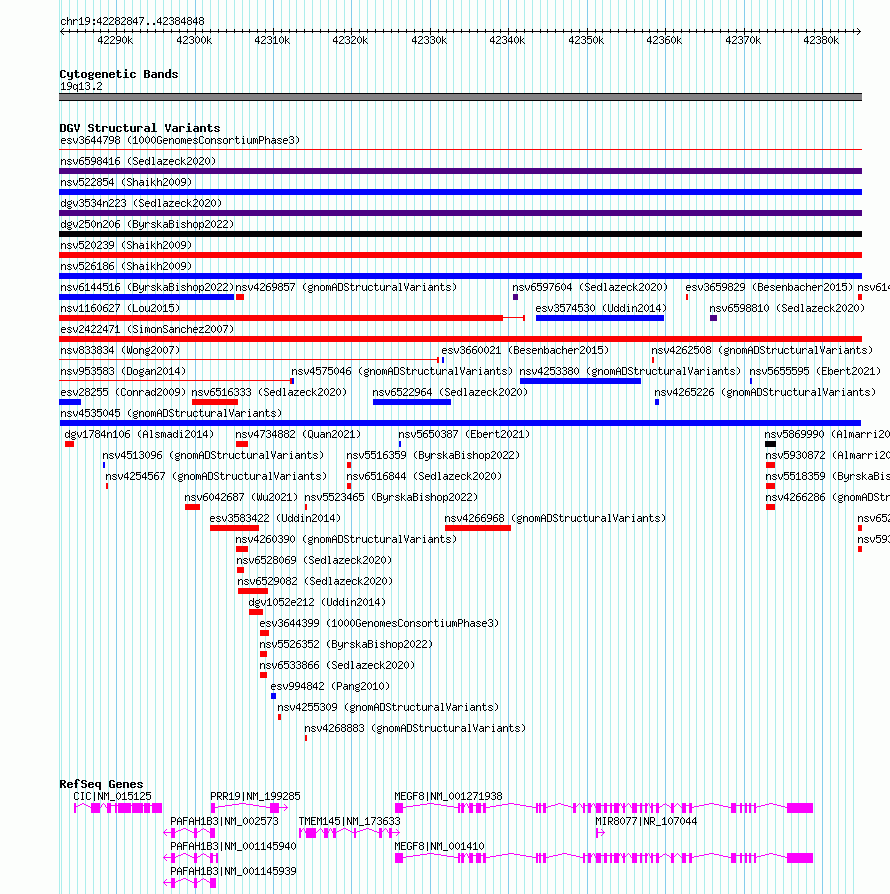890x894 pixels.
Task: Click MIR8077|NR_107044 gene label
Action: [646, 822]
